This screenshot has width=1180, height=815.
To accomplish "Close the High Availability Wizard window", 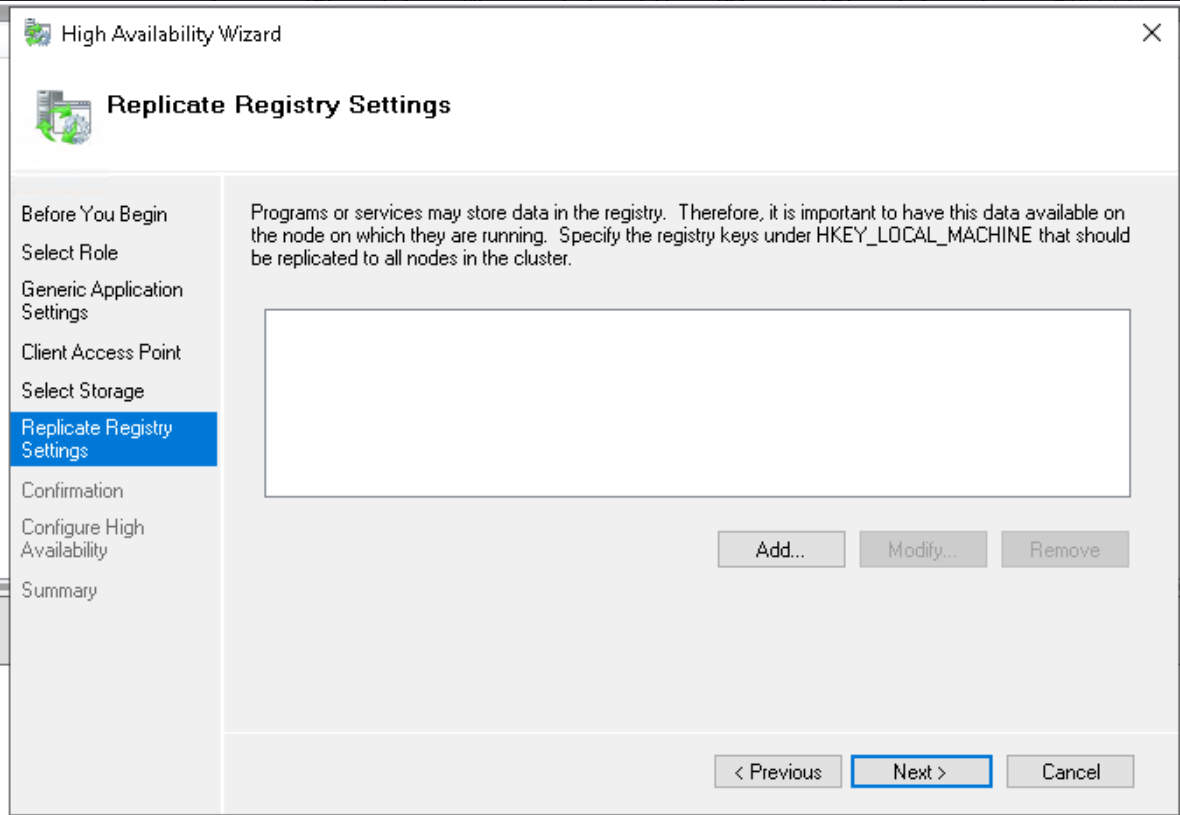I will coord(1151,33).
